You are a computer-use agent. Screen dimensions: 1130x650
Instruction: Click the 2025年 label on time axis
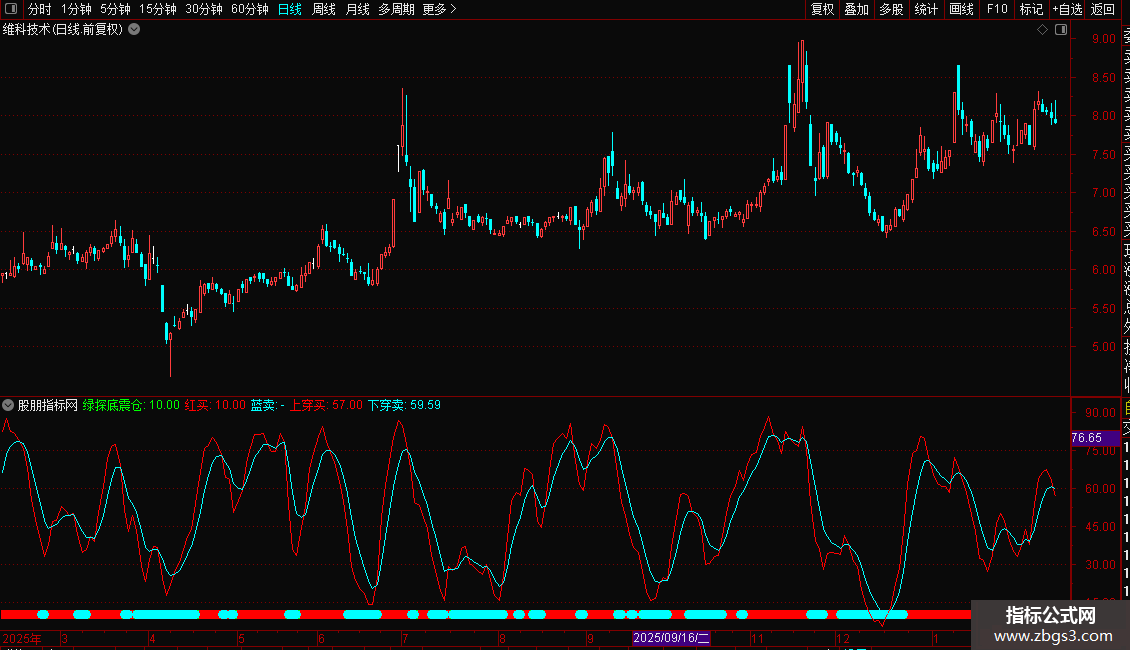(22, 638)
